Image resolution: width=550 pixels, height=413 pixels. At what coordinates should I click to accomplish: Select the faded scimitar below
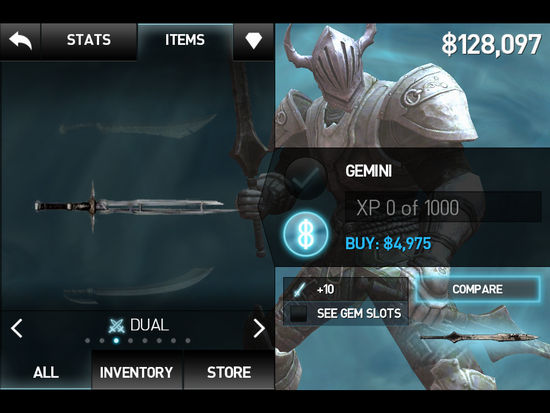pyautogui.click(x=139, y=286)
